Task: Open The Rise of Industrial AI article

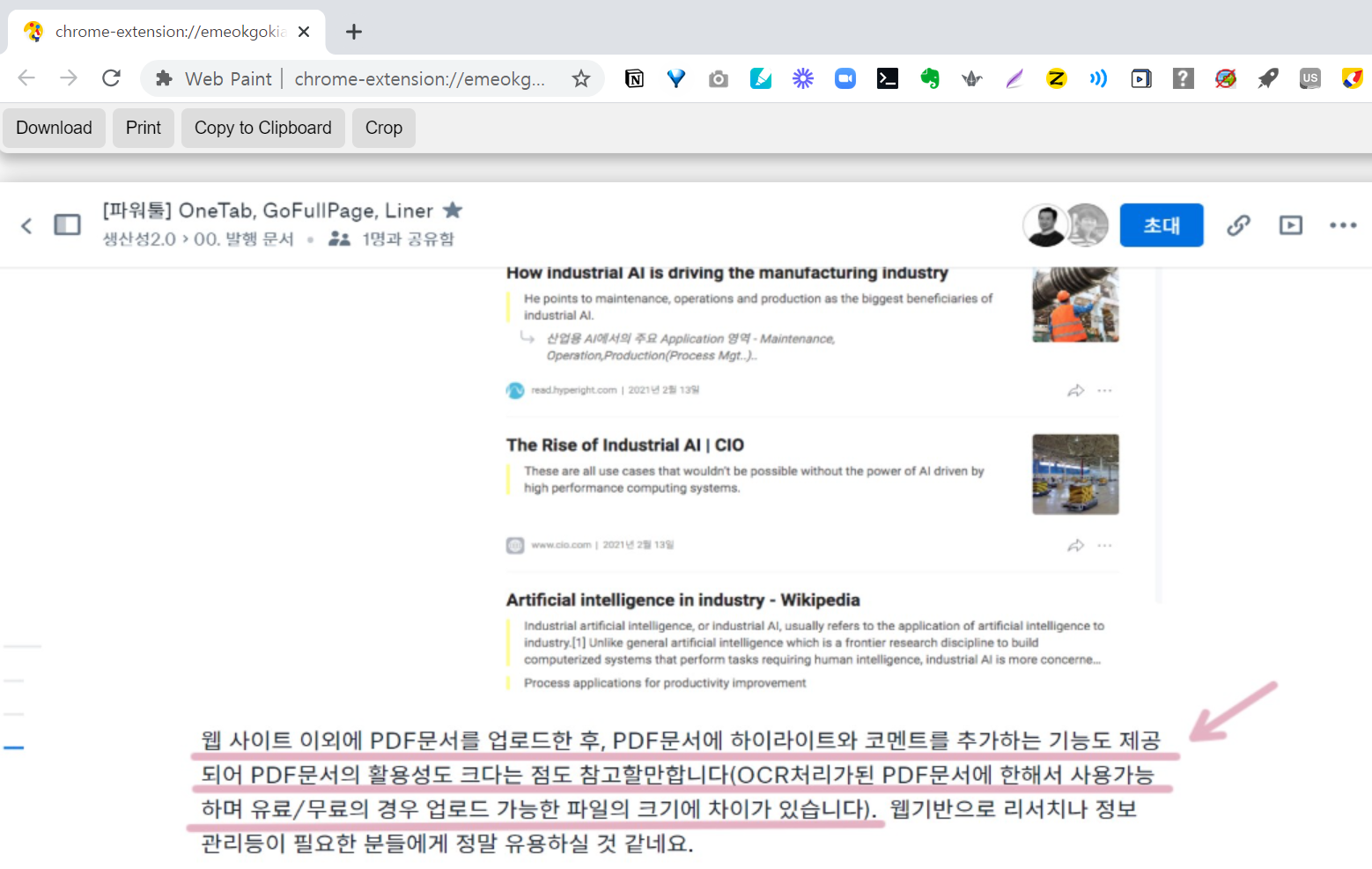Action: 624,445
